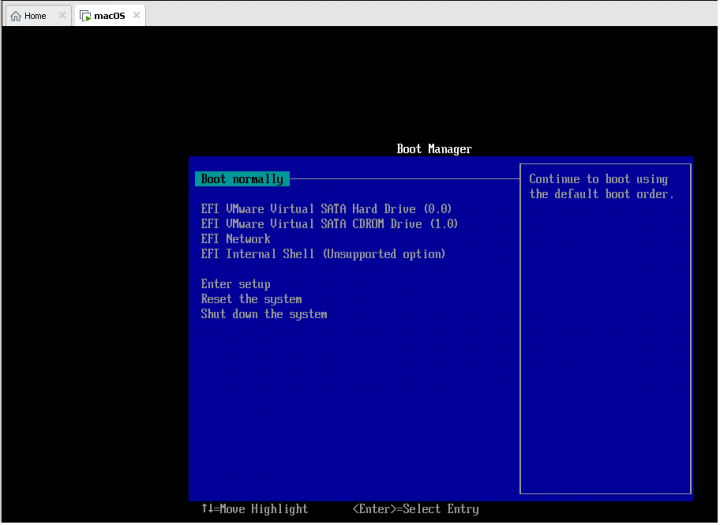The width and height of the screenshot is (720, 525).
Task: Close the macOS tab
Action: pos(136,15)
